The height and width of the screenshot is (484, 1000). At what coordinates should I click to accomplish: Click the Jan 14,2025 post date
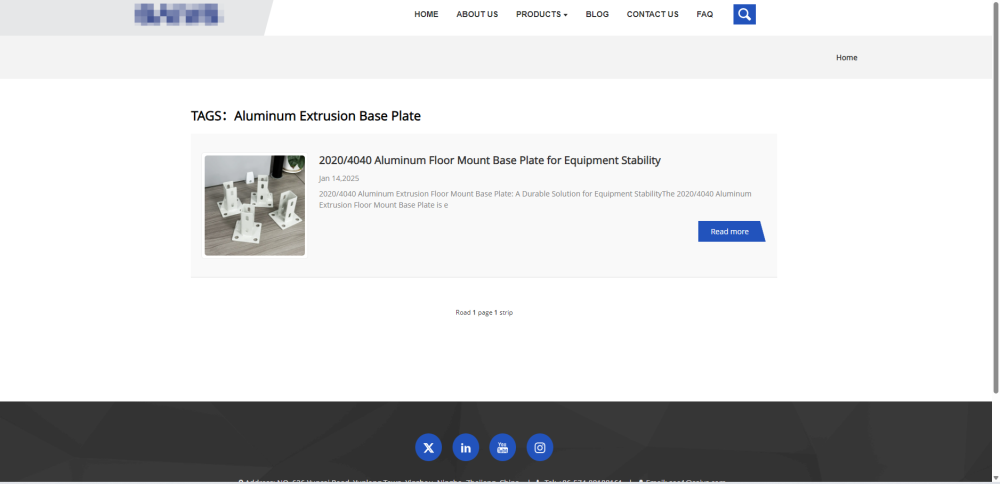[x=339, y=179]
